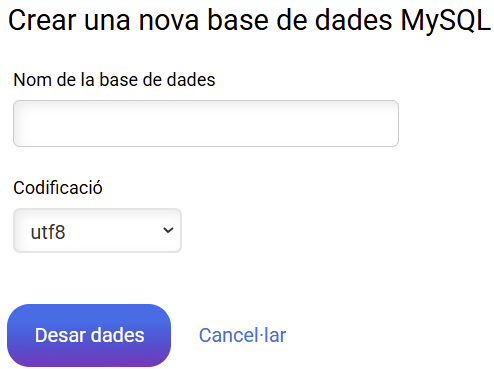This screenshot has width=494, height=369.
Task: Save the new database with Desar dades
Action: click(x=89, y=335)
